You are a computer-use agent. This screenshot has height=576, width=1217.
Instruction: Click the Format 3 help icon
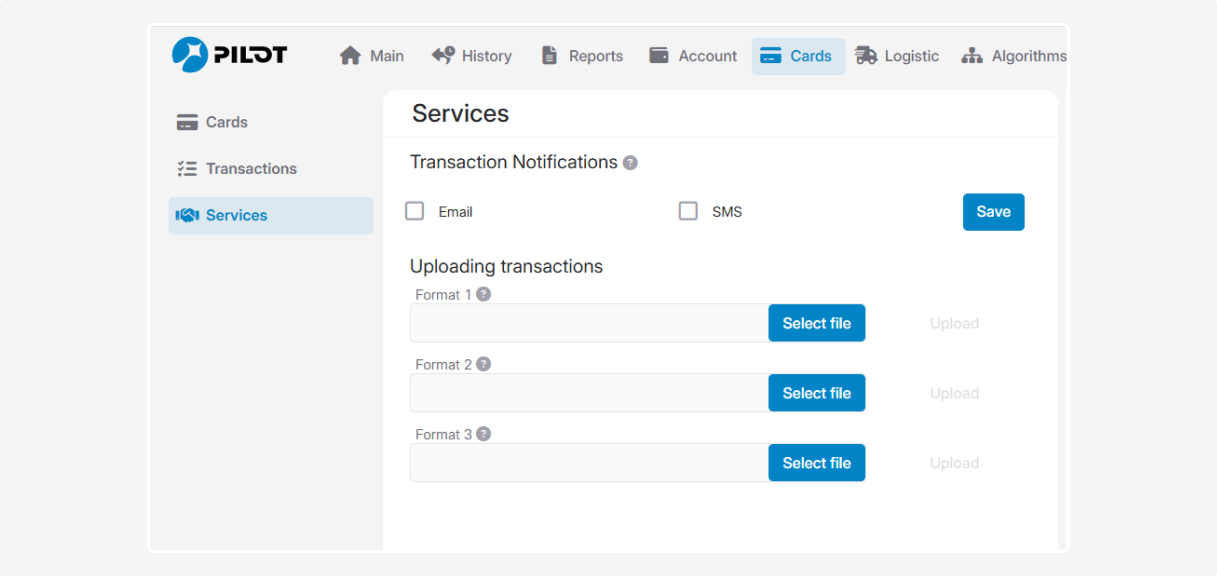point(484,434)
